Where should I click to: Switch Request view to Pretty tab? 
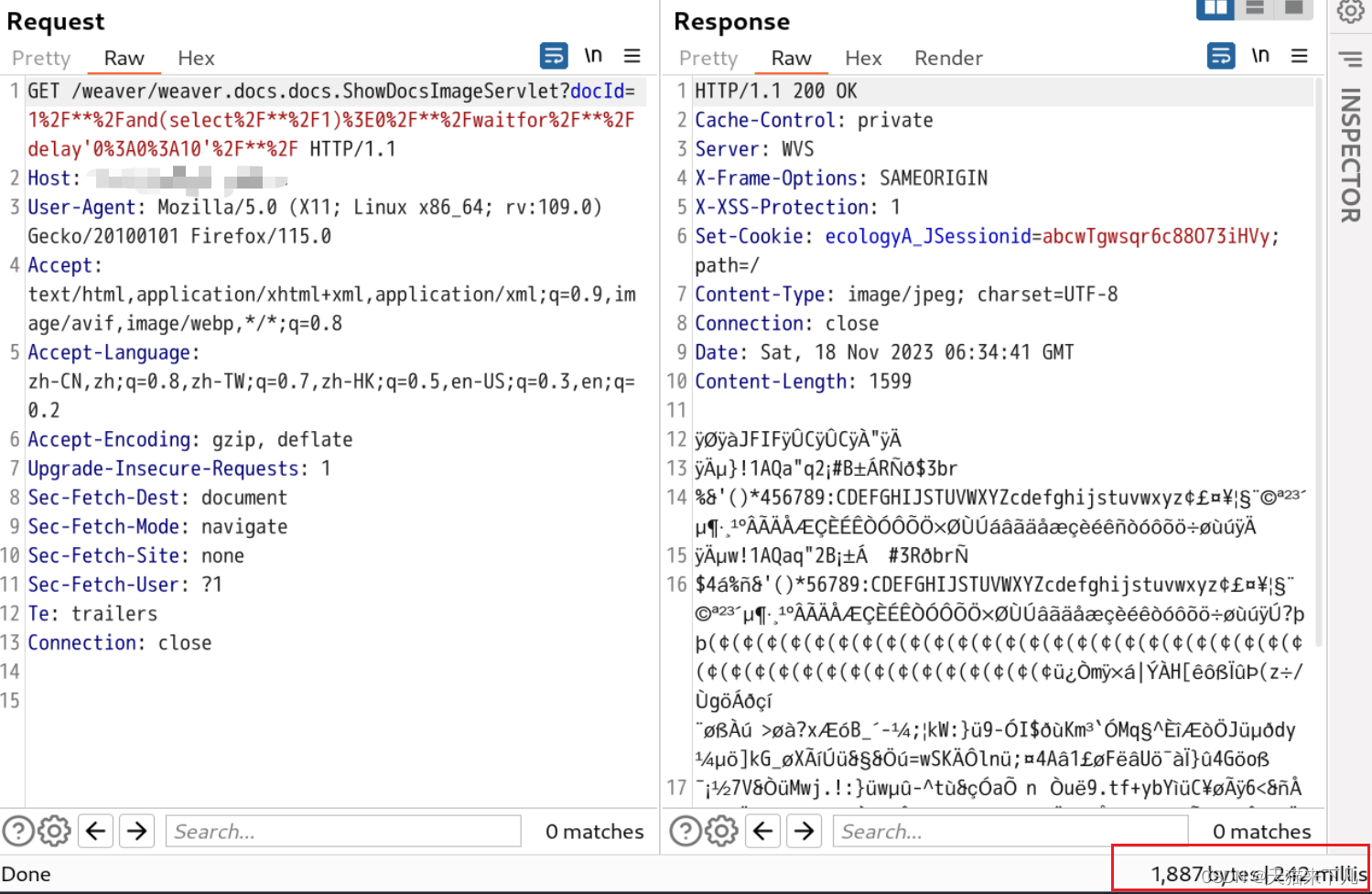pyautogui.click(x=41, y=58)
